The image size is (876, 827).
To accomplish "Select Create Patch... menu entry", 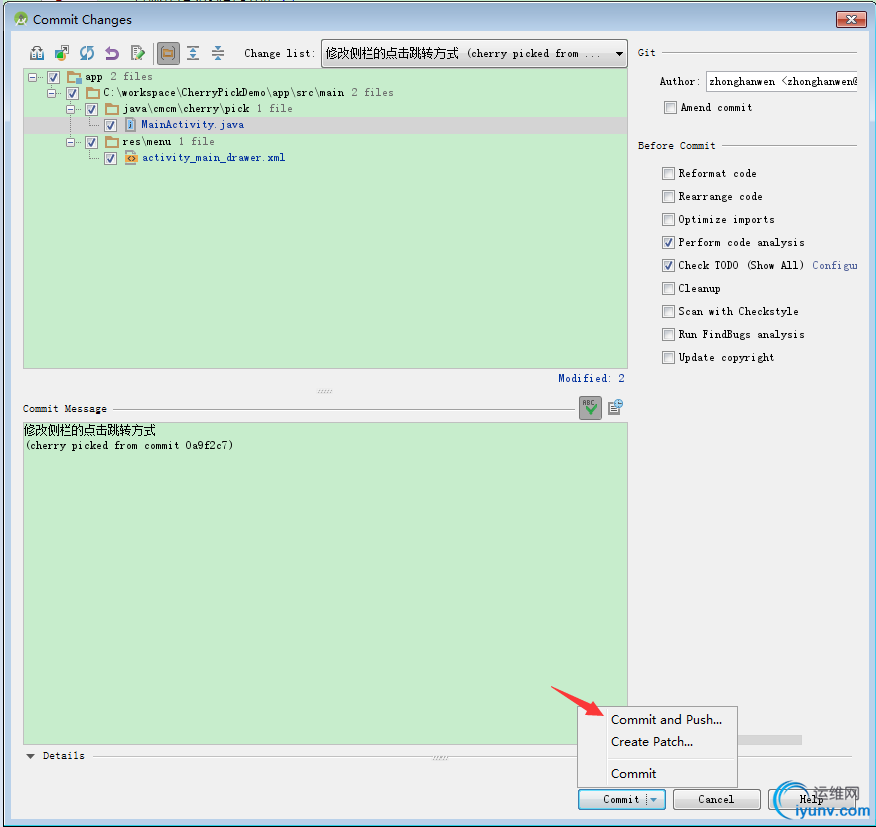I will 652,742.
